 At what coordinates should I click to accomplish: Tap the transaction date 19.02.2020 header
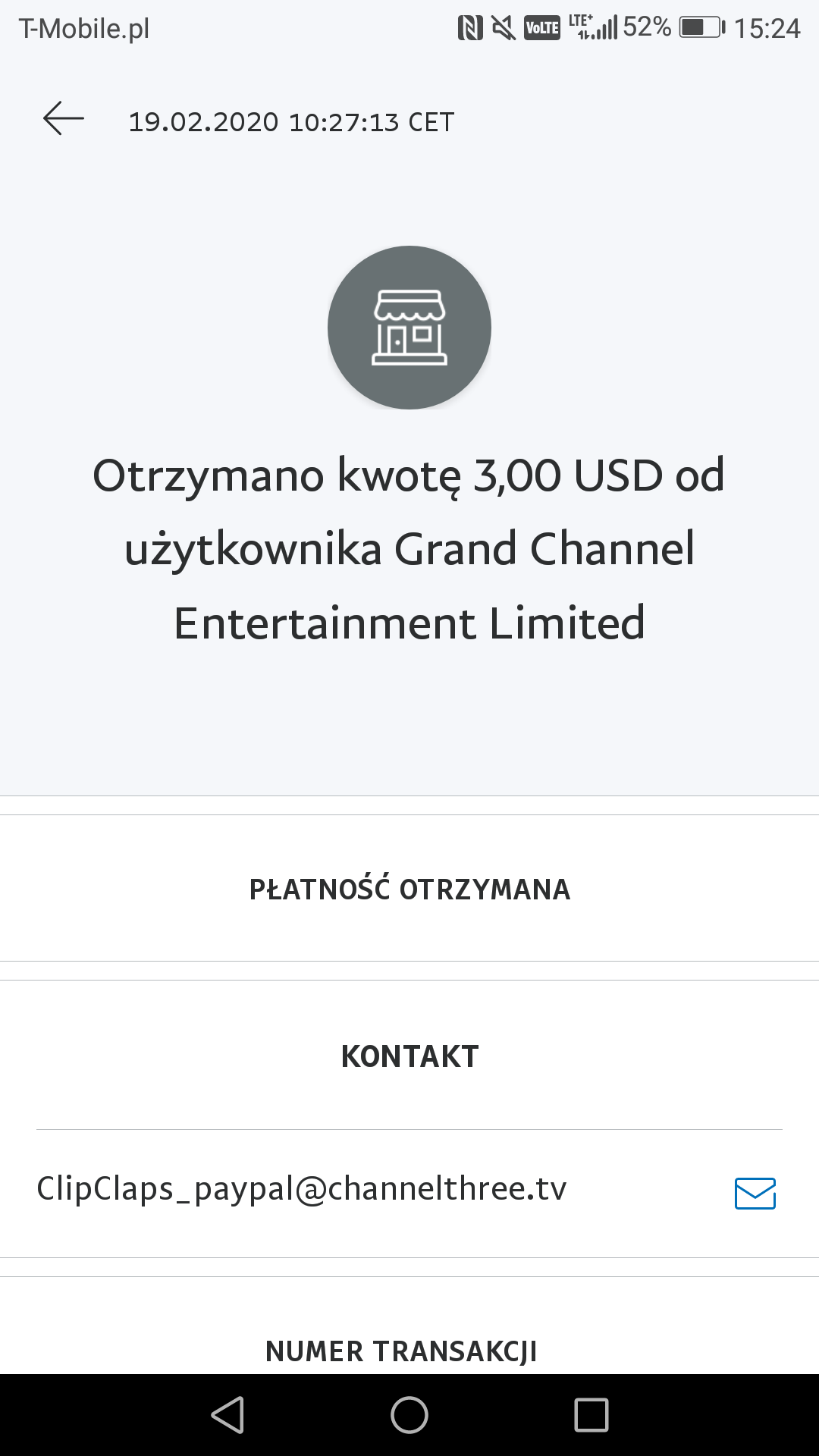coord(291,122)
